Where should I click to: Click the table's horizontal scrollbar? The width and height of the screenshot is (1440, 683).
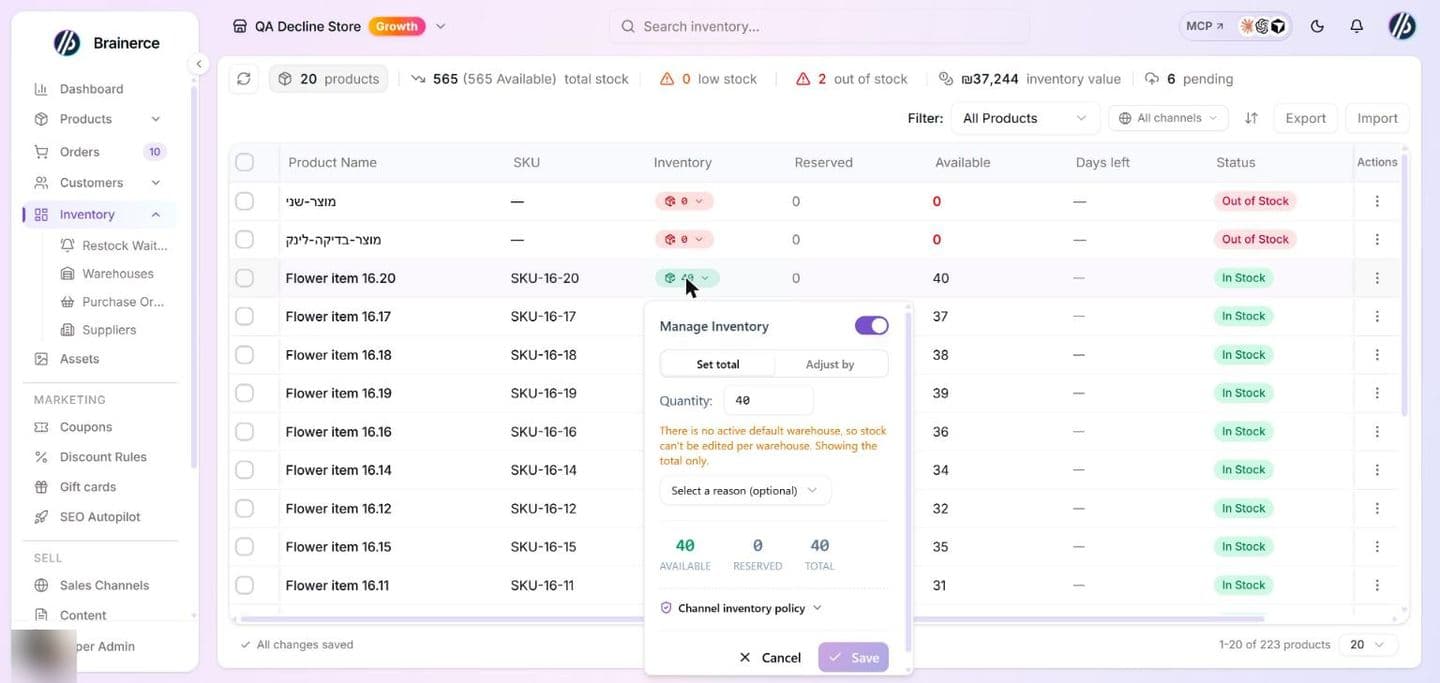(750, 619)
